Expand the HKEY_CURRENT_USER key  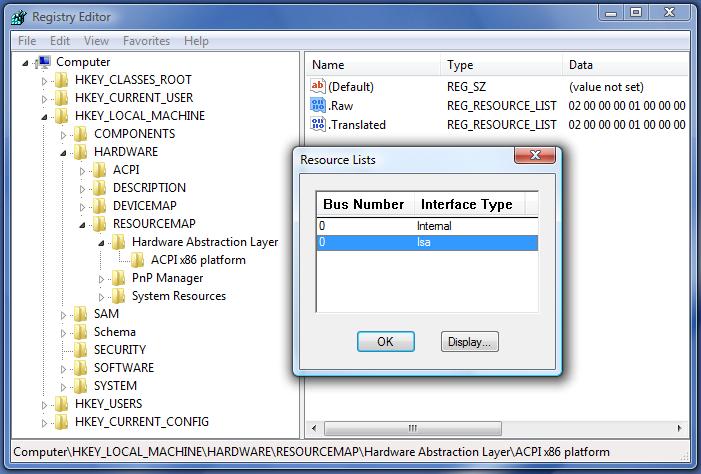[44, 99]
